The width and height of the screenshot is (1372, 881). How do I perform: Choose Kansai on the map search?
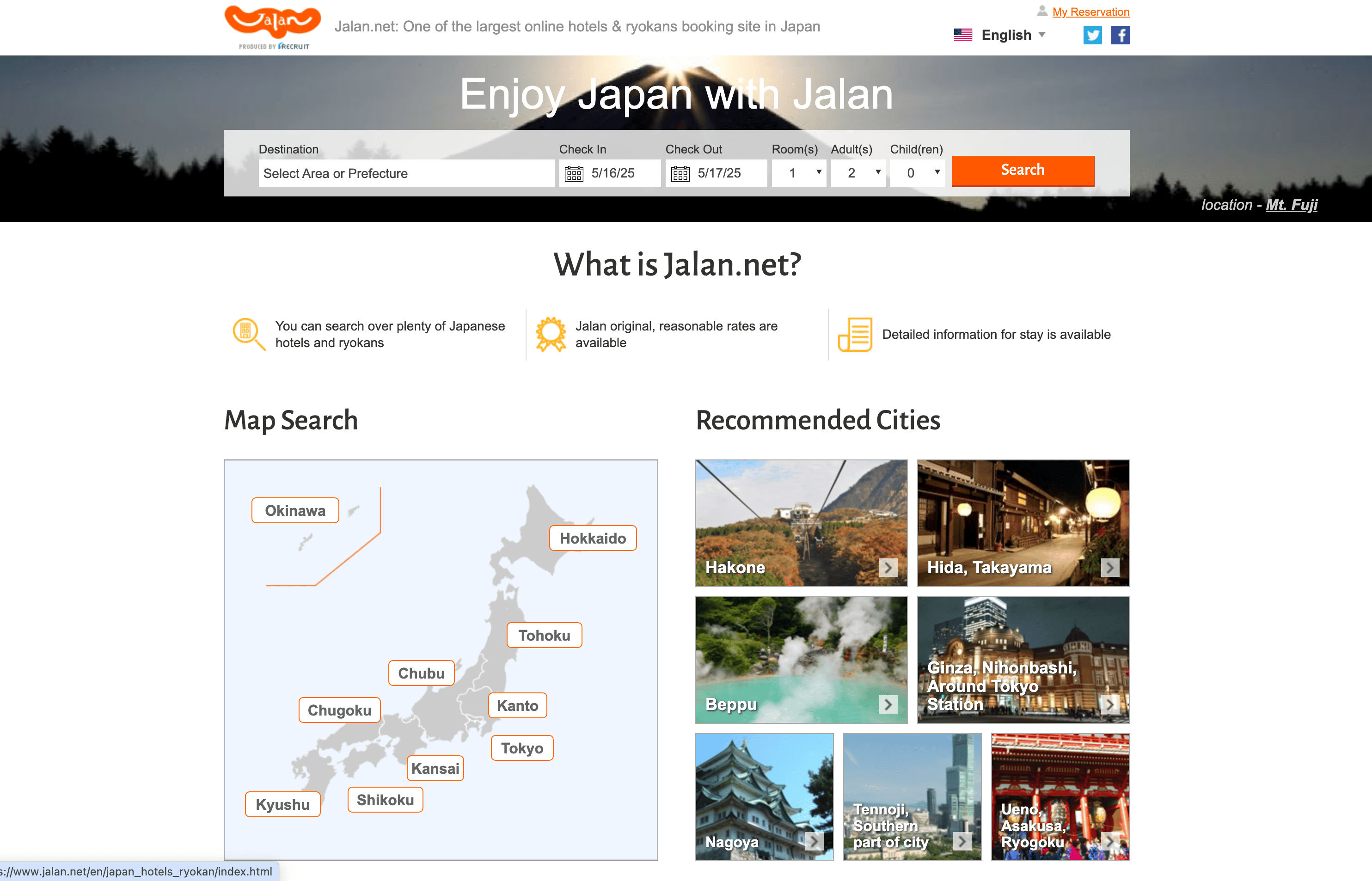(x=435, y=768)
